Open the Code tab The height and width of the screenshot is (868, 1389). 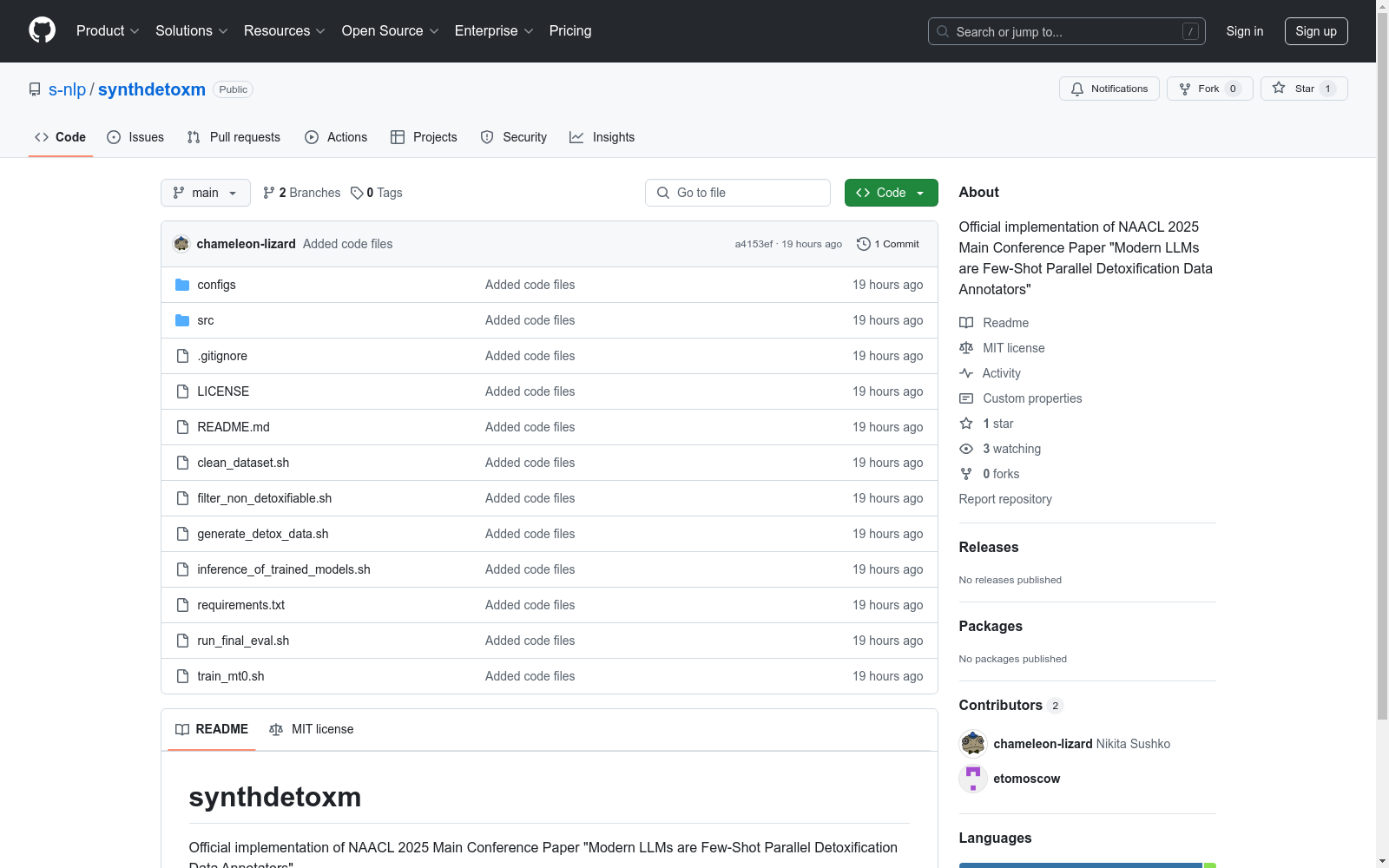coord(61,137)
